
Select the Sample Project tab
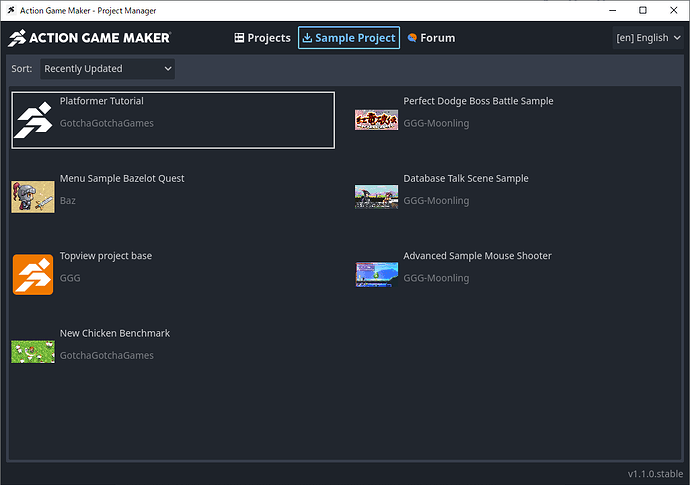349,38
